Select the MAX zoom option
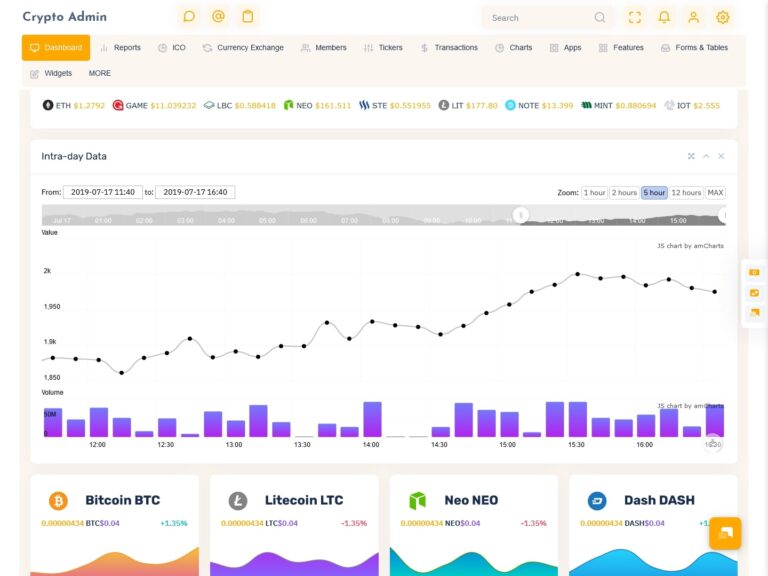The width and height of the screenshot is (768, 576). tap(715, 192)
